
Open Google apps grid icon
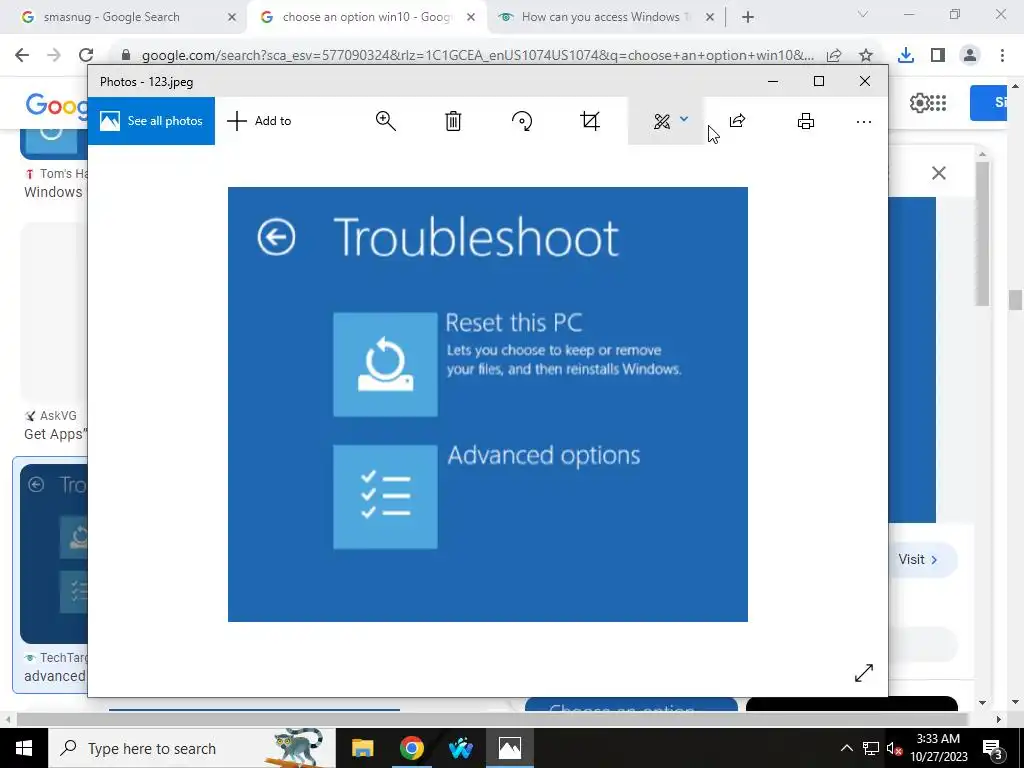coord(938,103)
